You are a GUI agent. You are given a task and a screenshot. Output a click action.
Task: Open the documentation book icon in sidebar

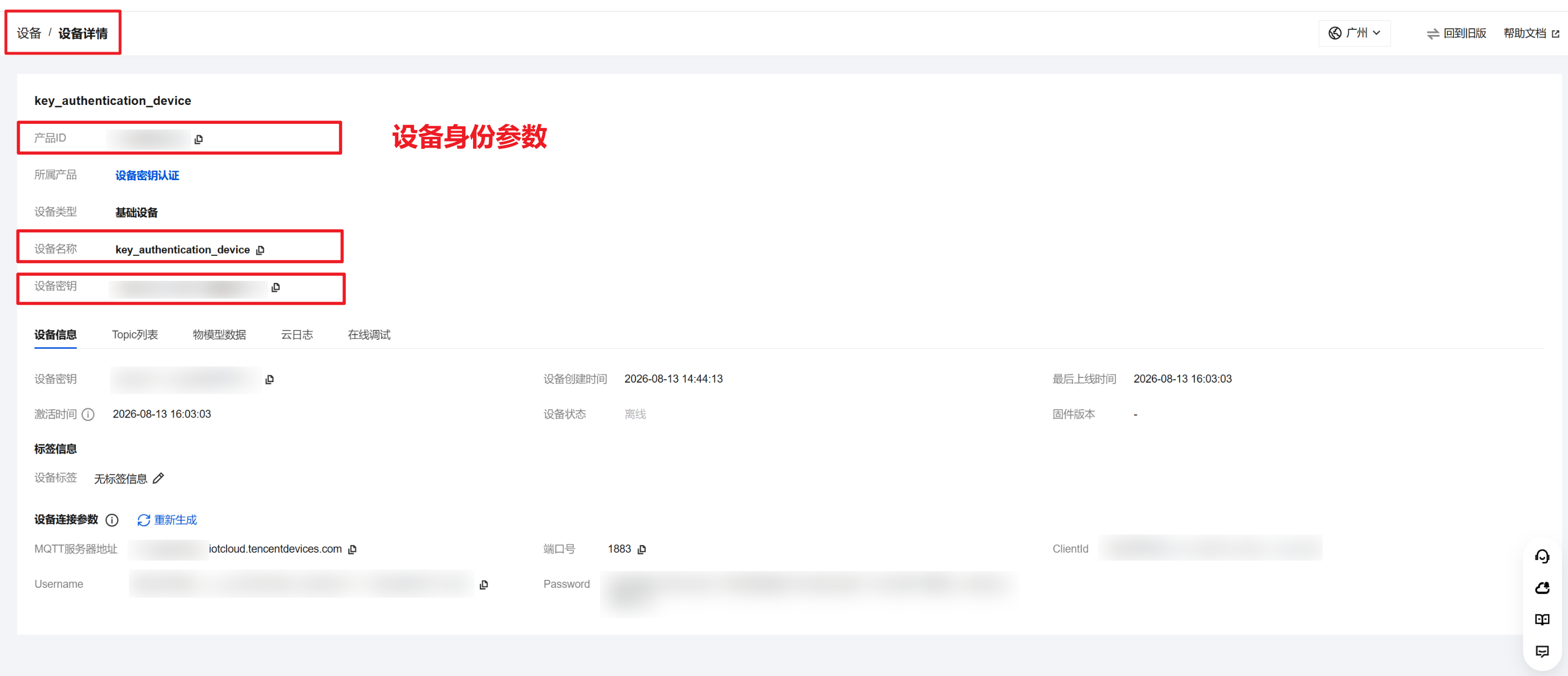pos(1542,620)
